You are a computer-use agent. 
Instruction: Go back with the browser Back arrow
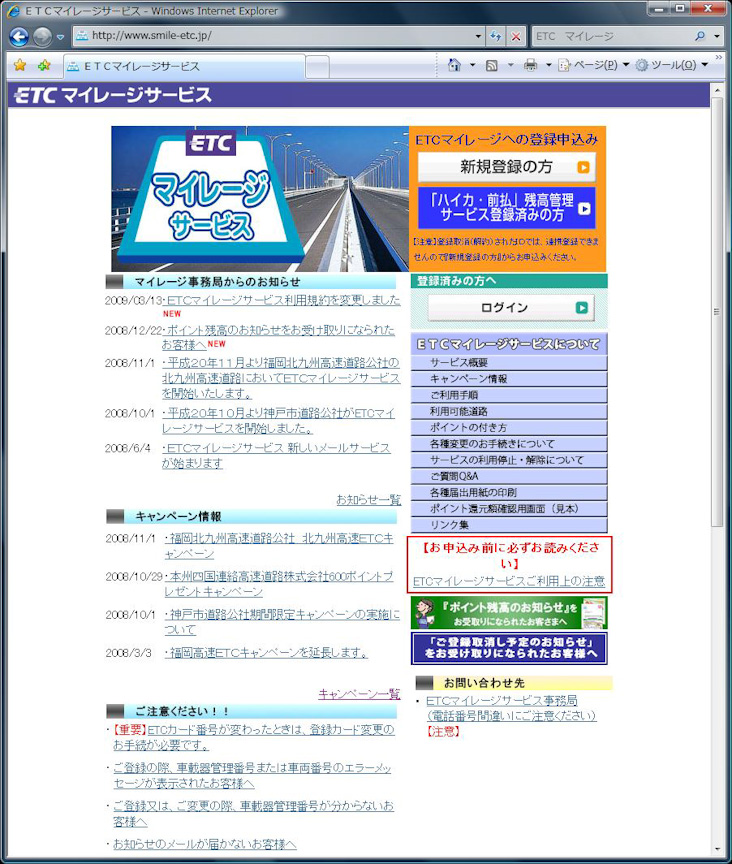[19, 37]
